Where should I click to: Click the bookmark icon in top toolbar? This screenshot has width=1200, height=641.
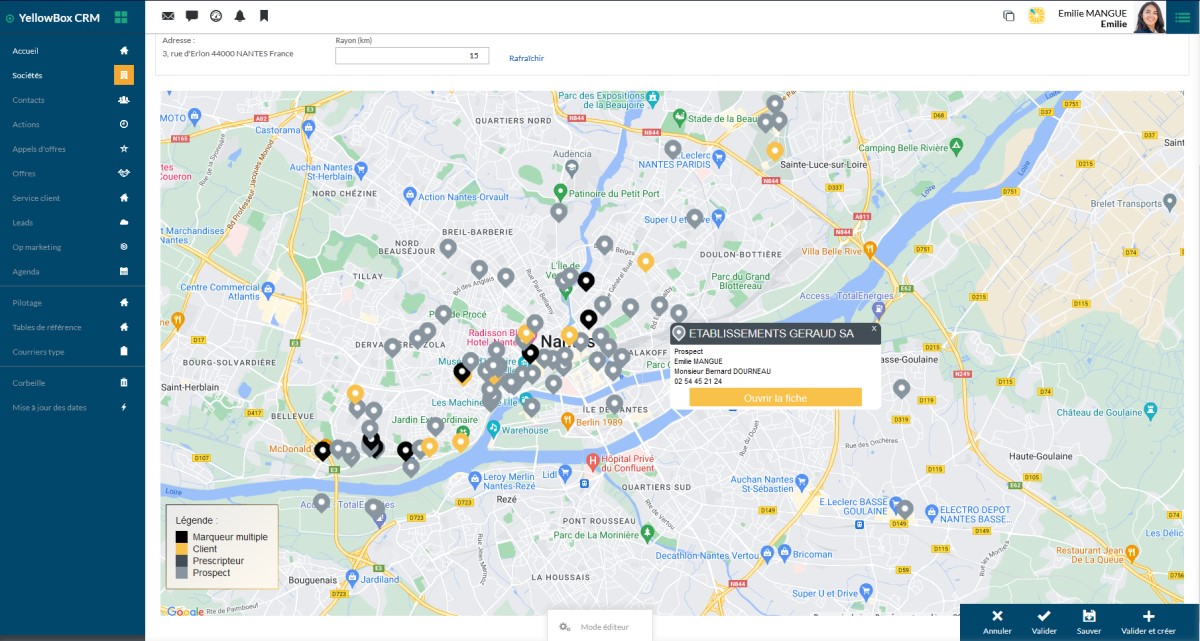(264, 16)
